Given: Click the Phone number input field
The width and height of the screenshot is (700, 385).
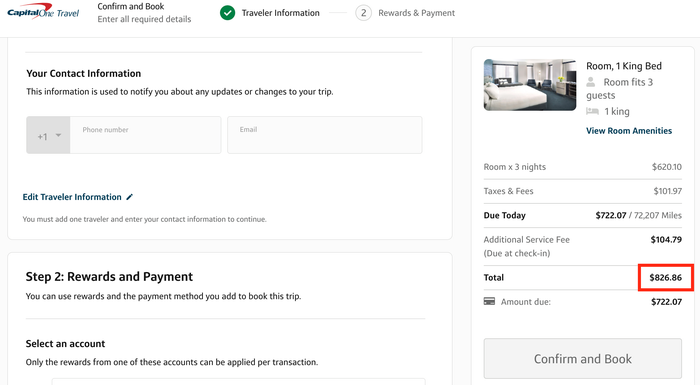Looking at the screenshot, I should [146, 135].
